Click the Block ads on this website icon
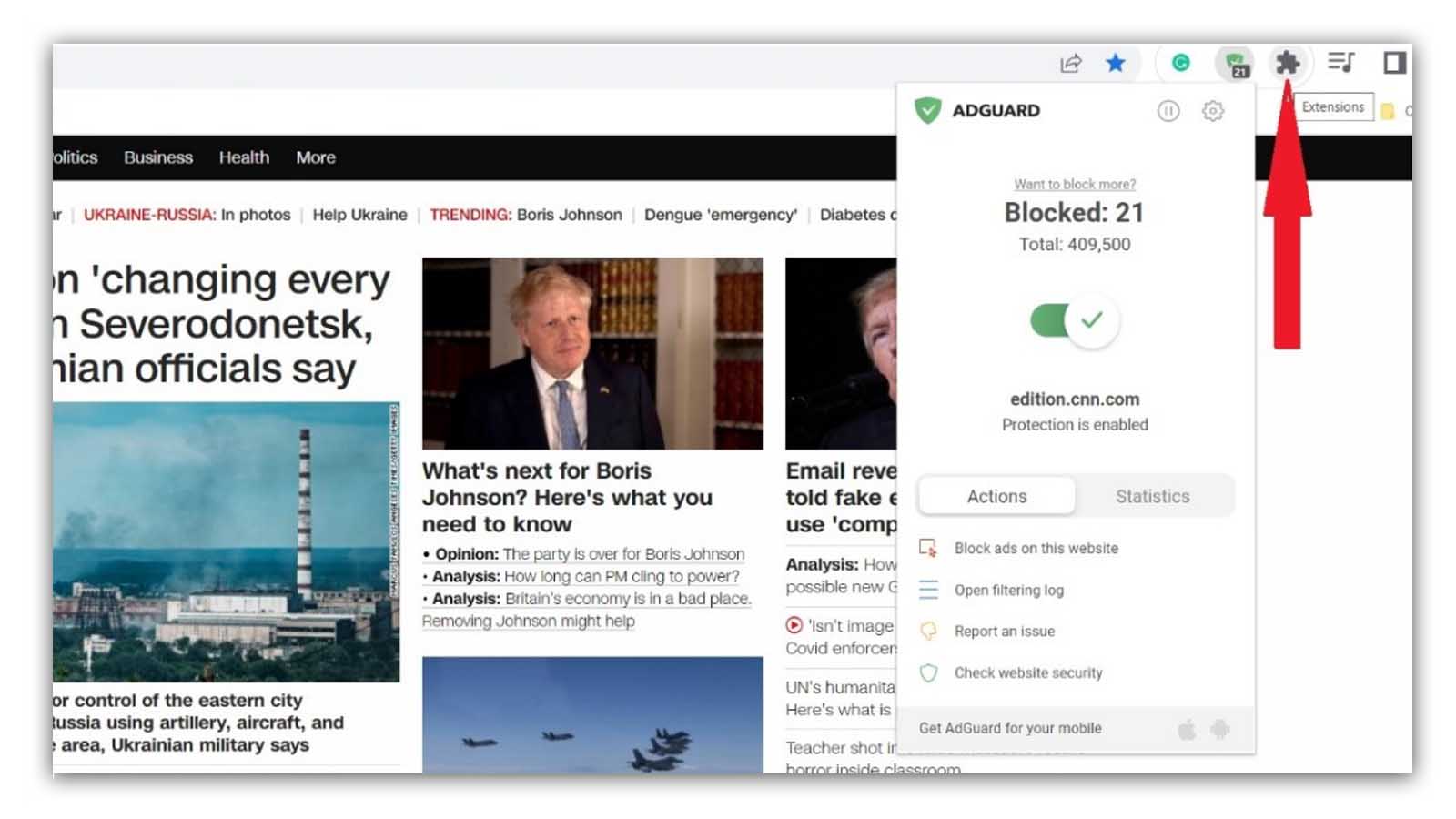The height and width of the screenshot is (819, 1456). pyautogui.click(x=928, y=548)
